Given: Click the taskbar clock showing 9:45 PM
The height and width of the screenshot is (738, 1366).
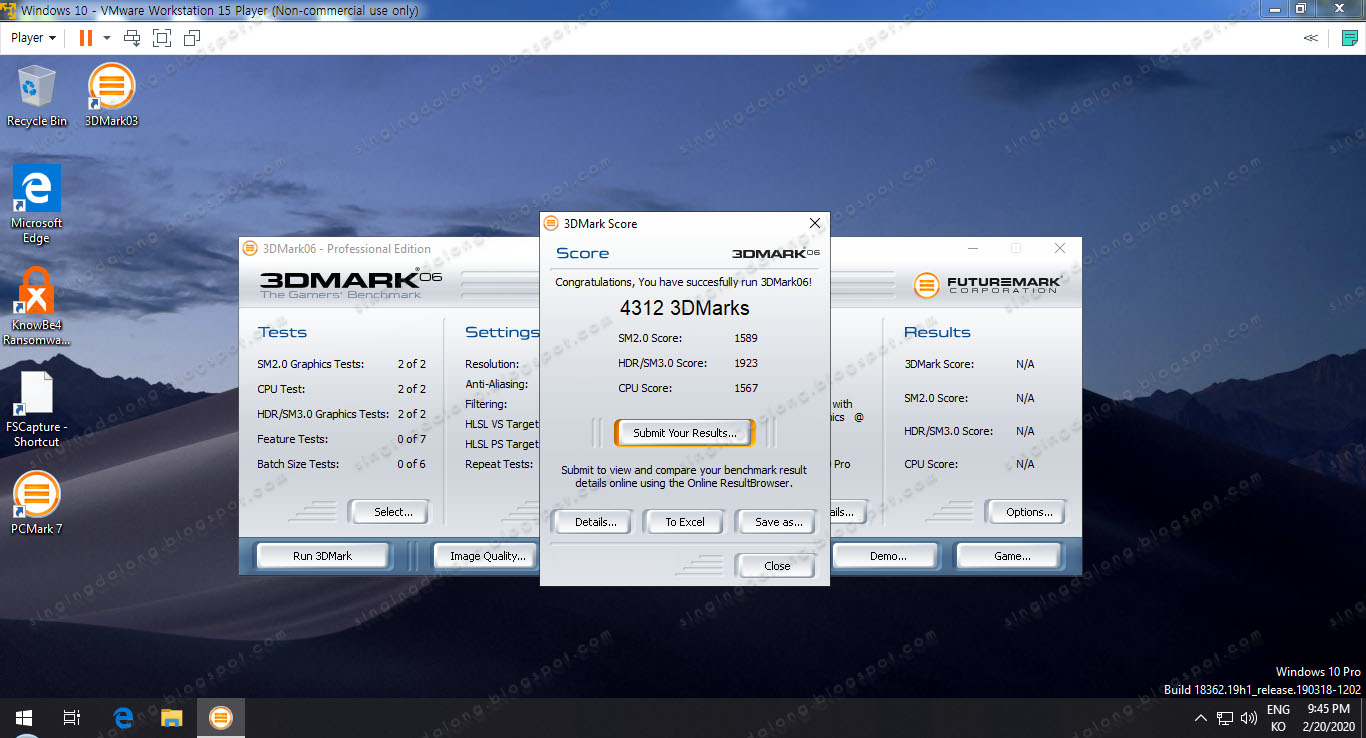Looking at the screenshot, I should pyautogui.click(x=1328, y=718).
